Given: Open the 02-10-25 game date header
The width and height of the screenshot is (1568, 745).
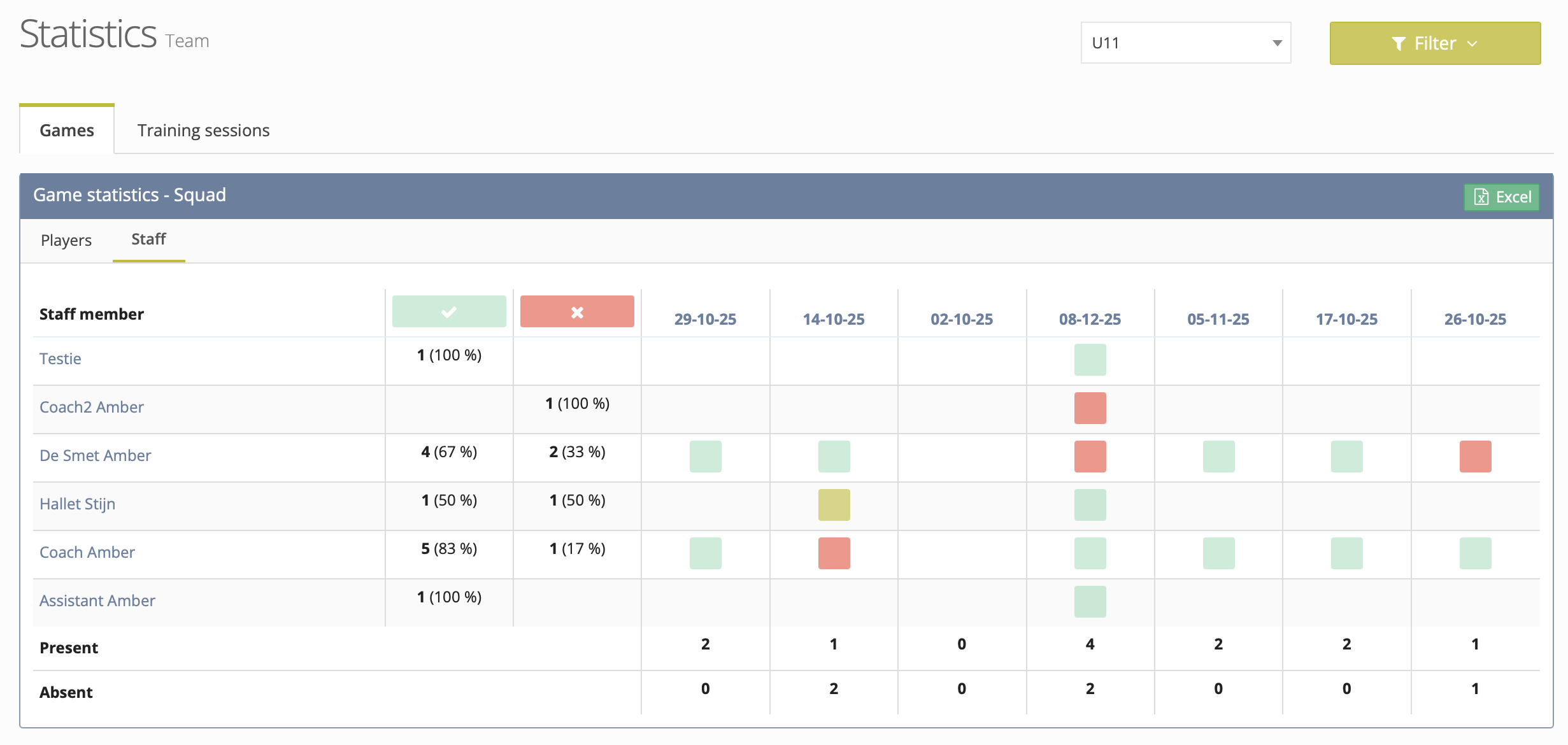Looking at the screenshot, I should click(x=962, y=319).
